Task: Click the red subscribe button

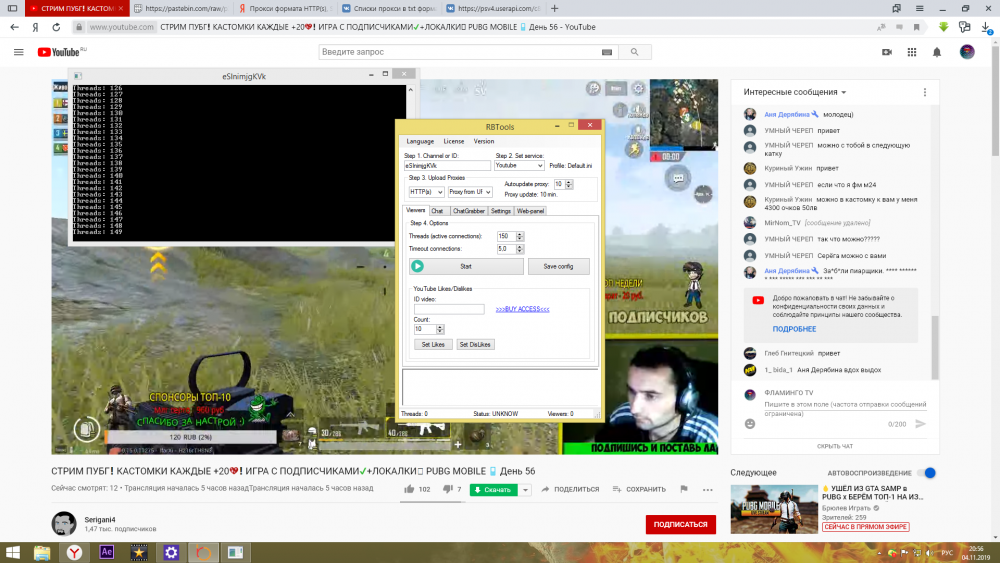Action: click(x=680, y=524)
